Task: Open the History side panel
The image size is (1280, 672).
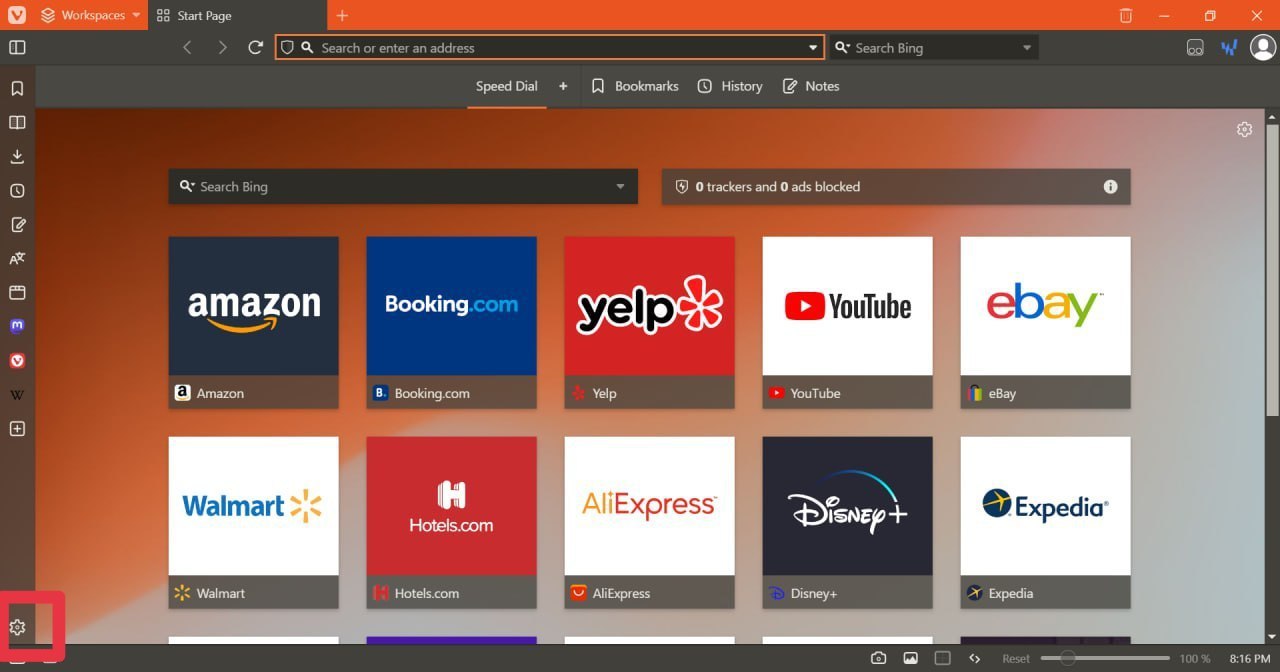Action: (x=17, y=190)
